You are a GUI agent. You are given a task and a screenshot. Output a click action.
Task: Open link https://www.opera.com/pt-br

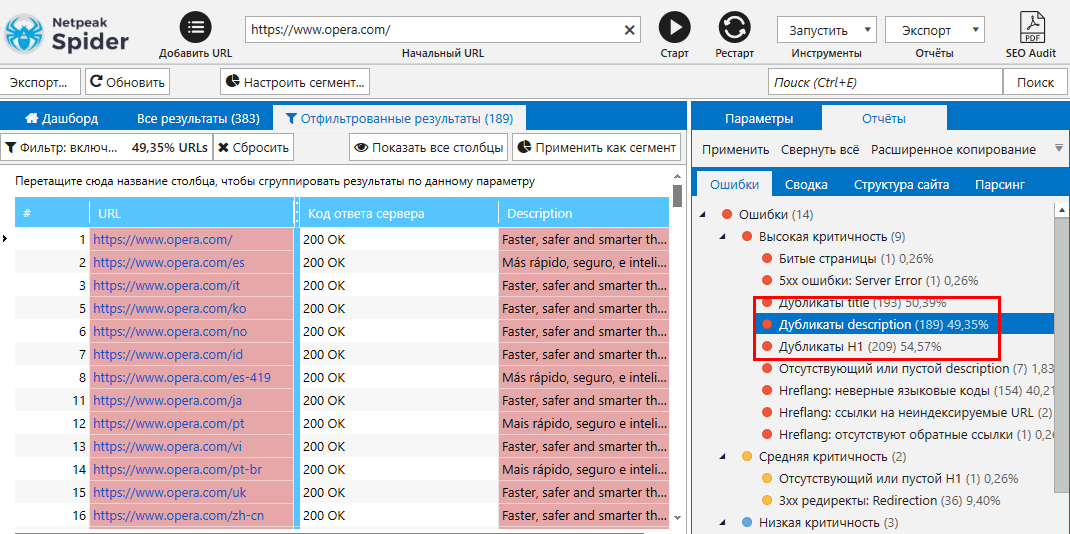(177, 469)
